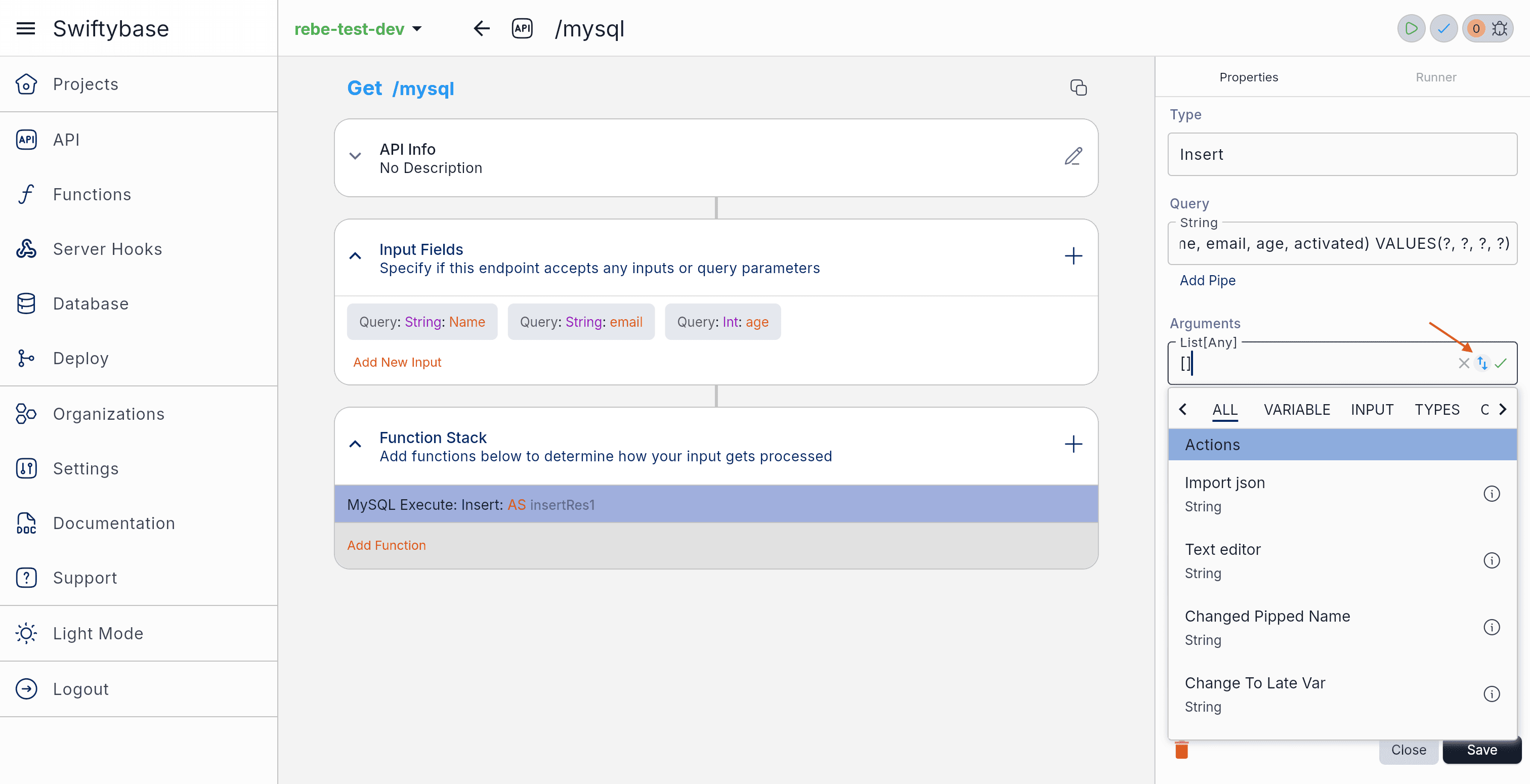Show info for Changed Pipped Name
The width and height of the screenshot is (1530, 784).
coord(1492,627)
